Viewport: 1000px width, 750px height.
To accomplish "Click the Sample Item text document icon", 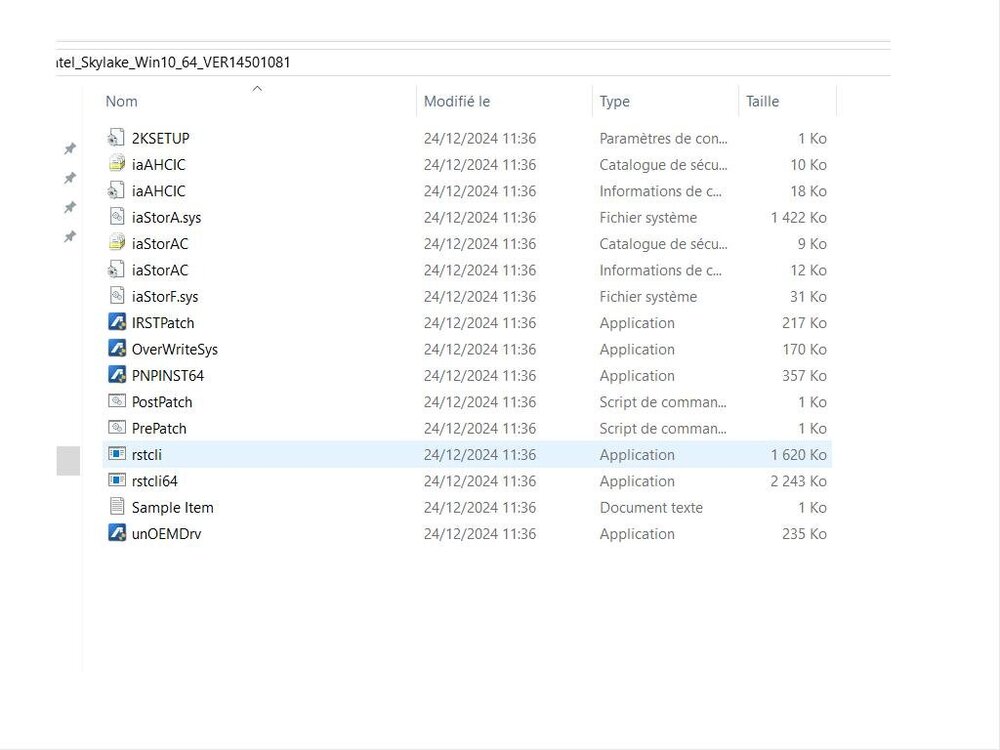I will pos(116,508).
